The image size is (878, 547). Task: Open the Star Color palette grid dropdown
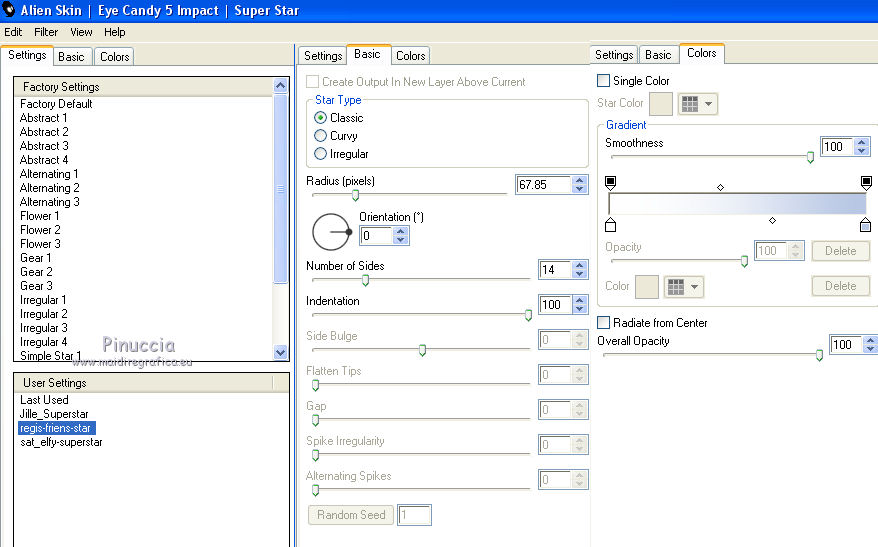coord(697,104)
